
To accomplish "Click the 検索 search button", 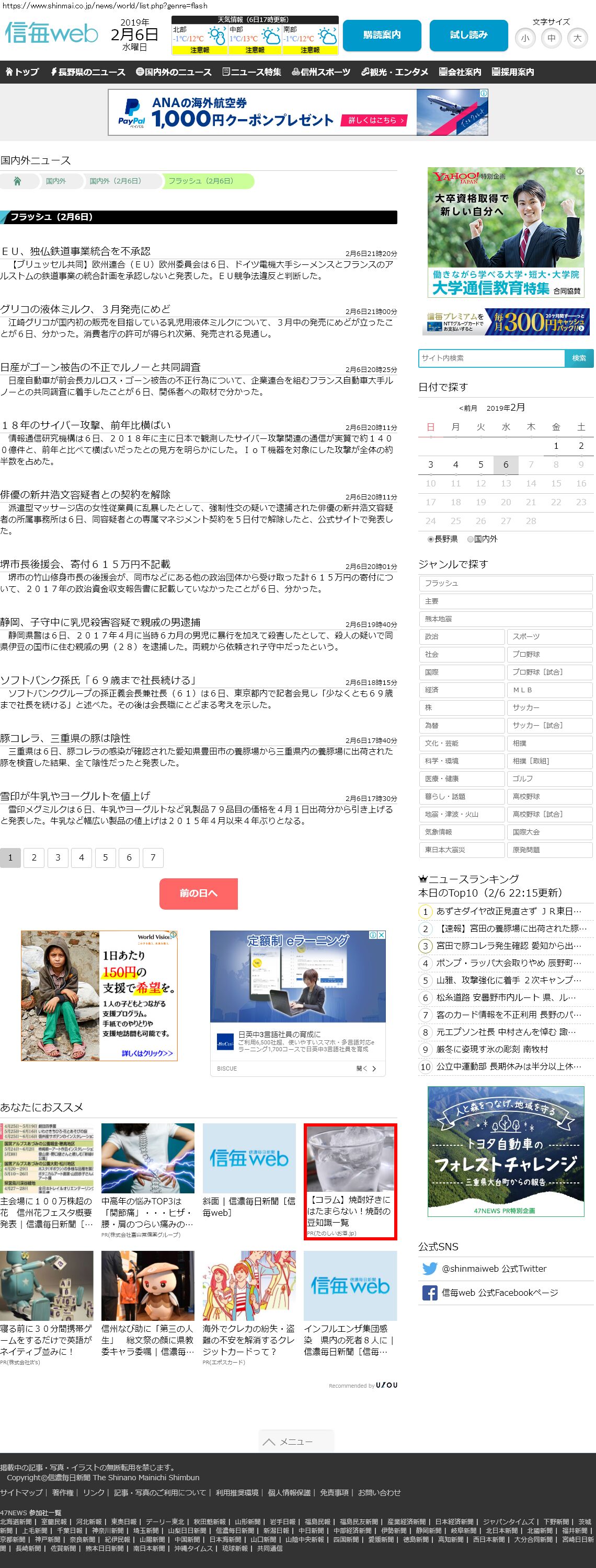I will [x=579, y=358].
